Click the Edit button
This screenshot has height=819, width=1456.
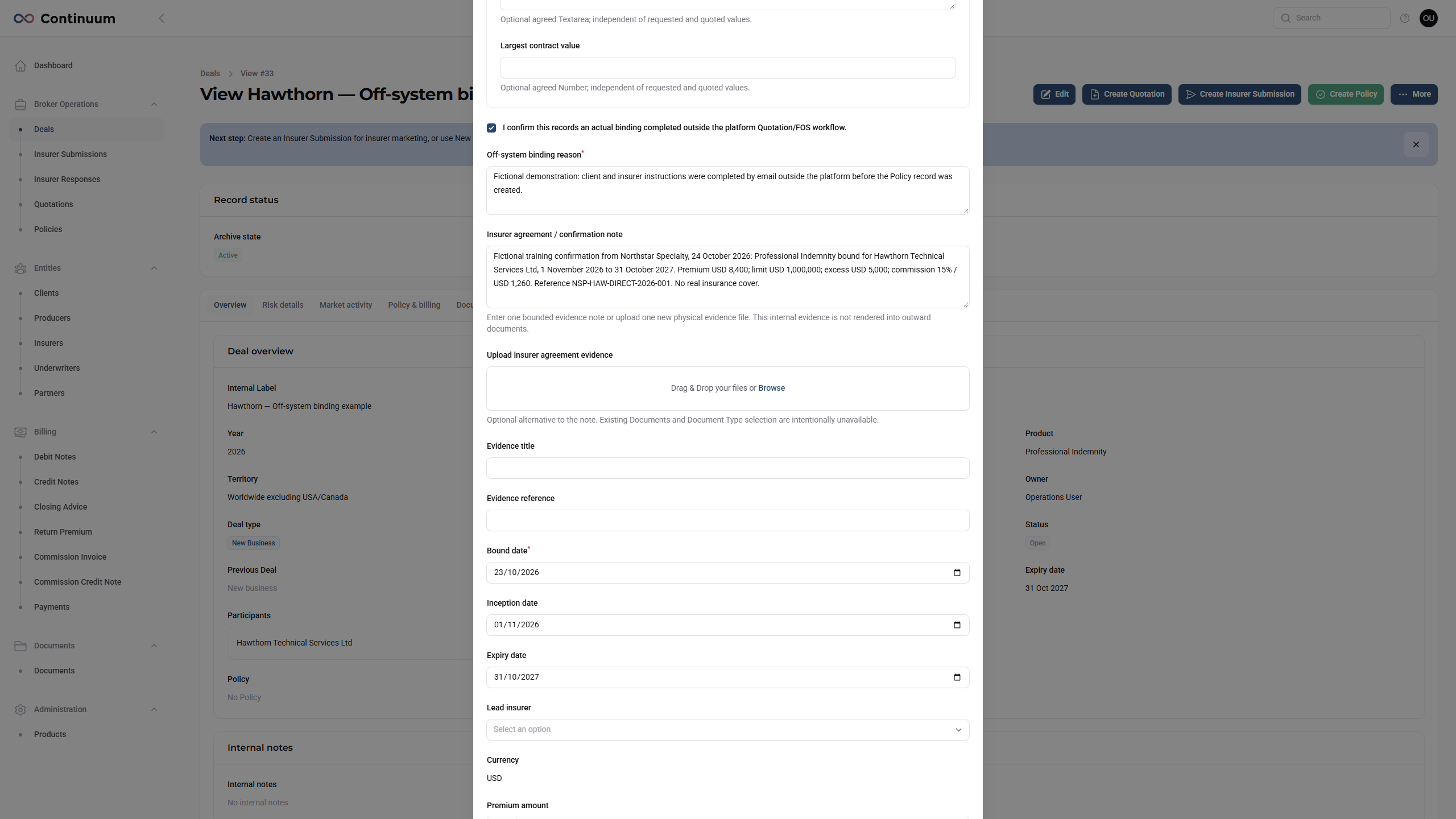pyautogui.click(x=1054, y=94)
